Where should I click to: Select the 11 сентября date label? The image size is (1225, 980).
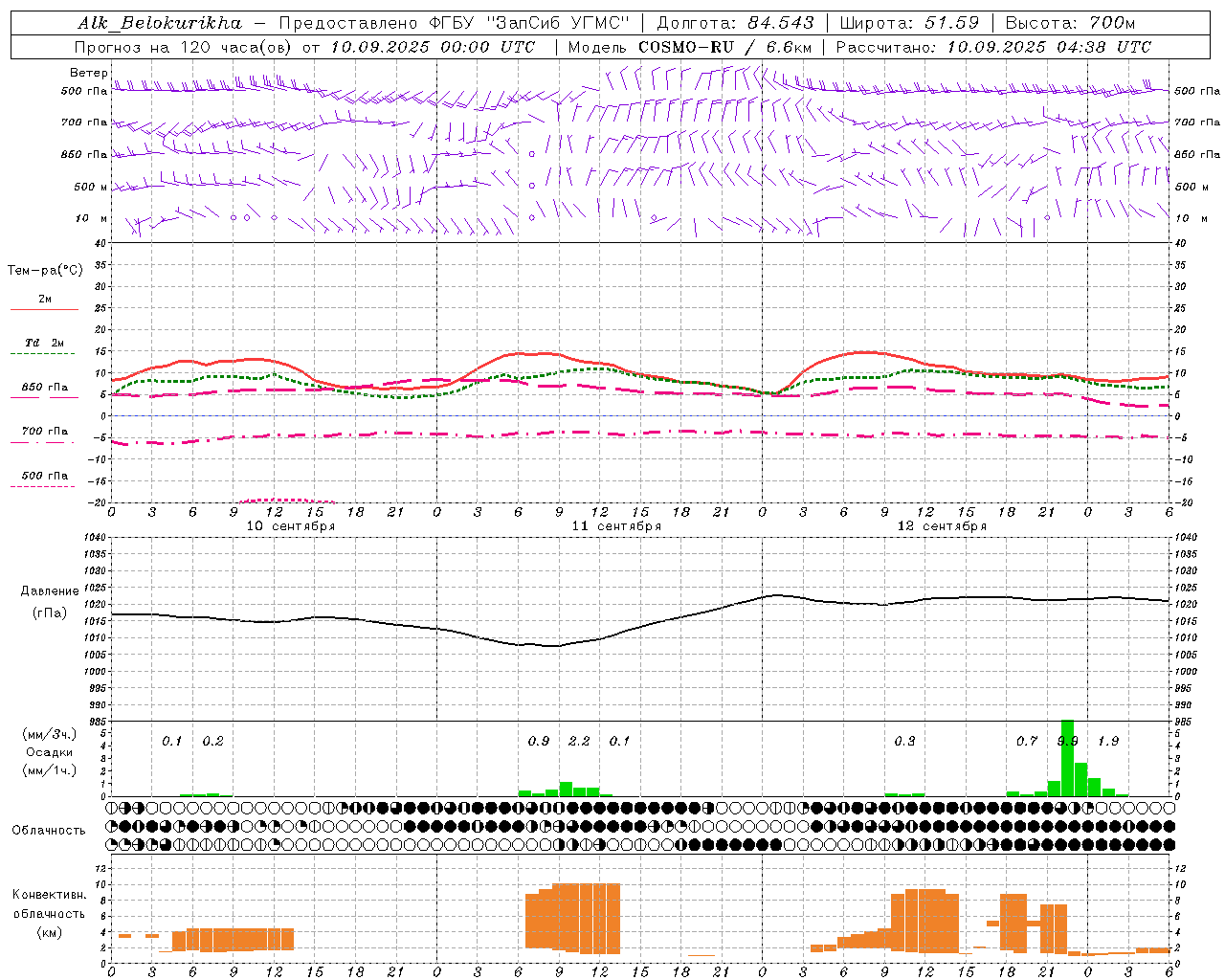(x=616, y=526)
